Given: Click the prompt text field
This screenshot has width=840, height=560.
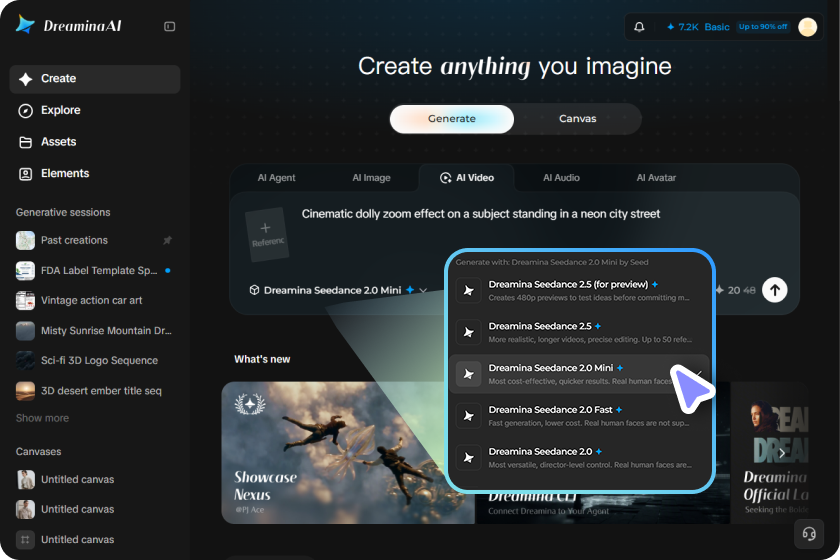Looking at the screenshot, I should [481, 214].
